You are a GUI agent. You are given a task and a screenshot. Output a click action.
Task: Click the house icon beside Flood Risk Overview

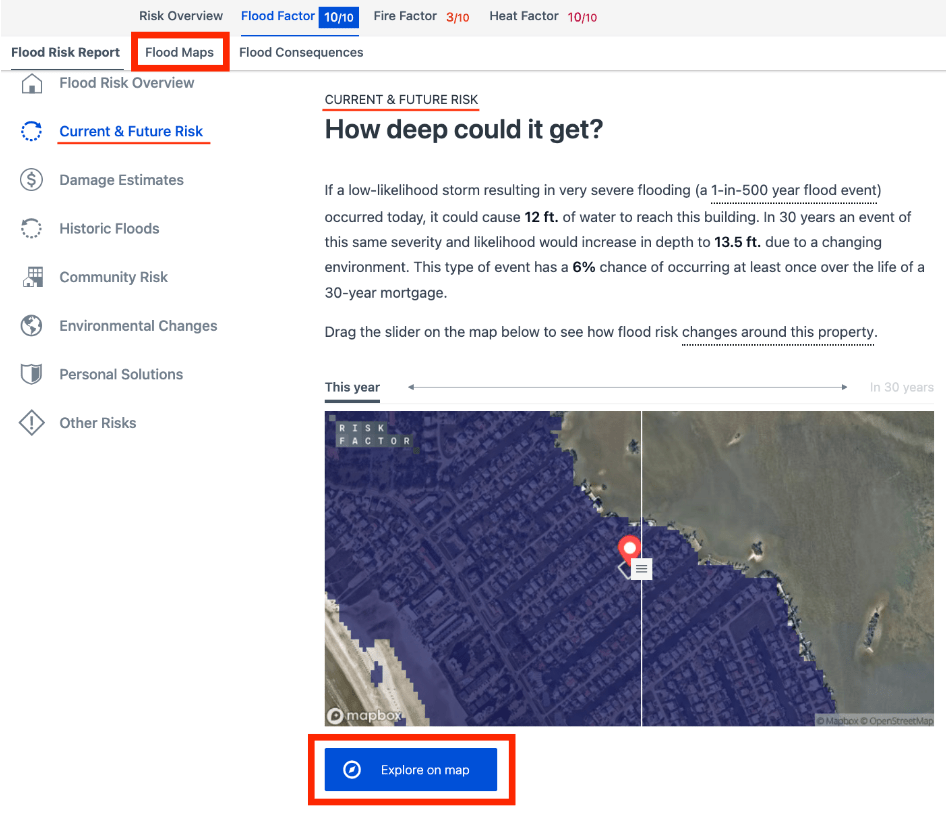(x=31, y=83)
